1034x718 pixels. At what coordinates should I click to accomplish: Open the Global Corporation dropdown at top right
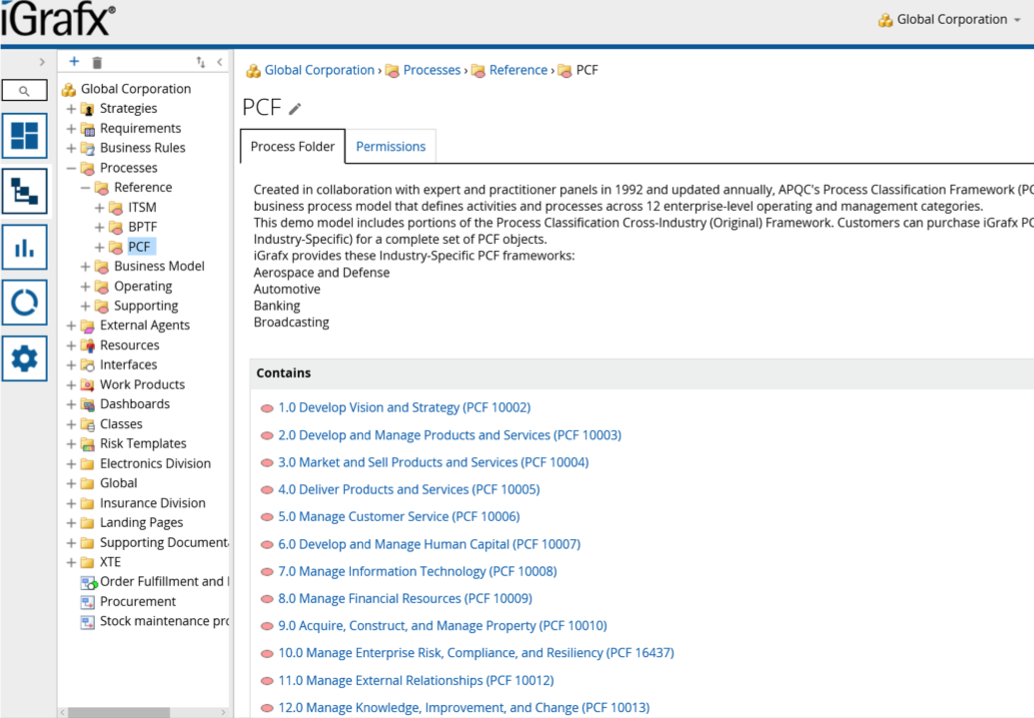click(950, 20)
